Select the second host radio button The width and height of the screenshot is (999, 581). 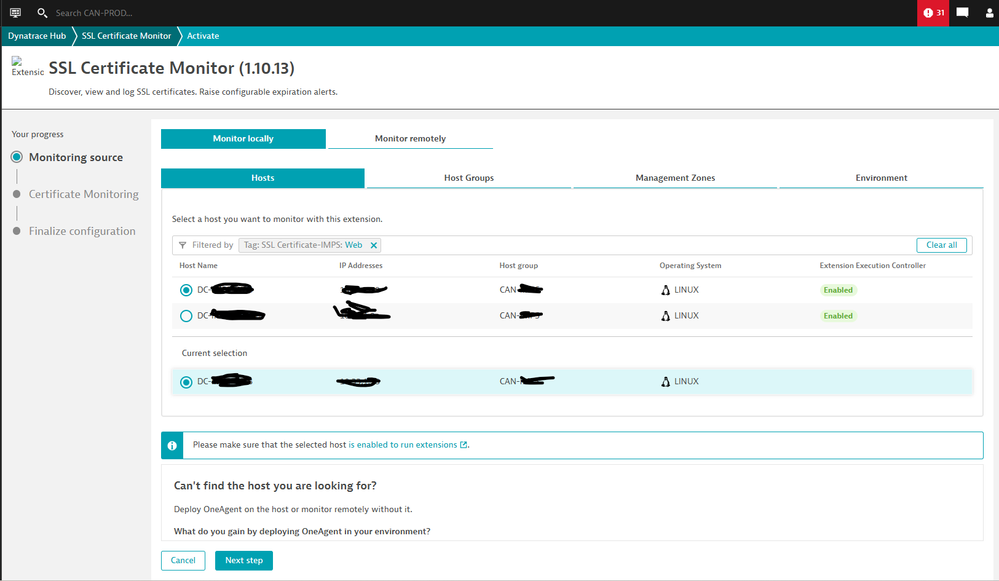point(186,316)
